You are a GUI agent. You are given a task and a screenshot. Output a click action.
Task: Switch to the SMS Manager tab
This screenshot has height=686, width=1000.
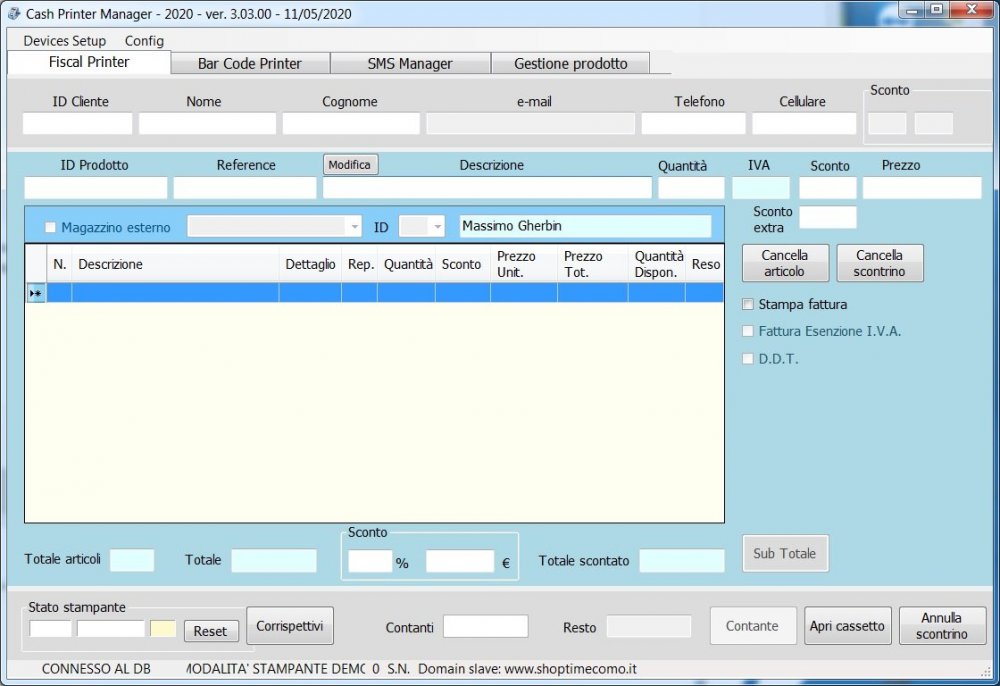(x=410, y=64)
